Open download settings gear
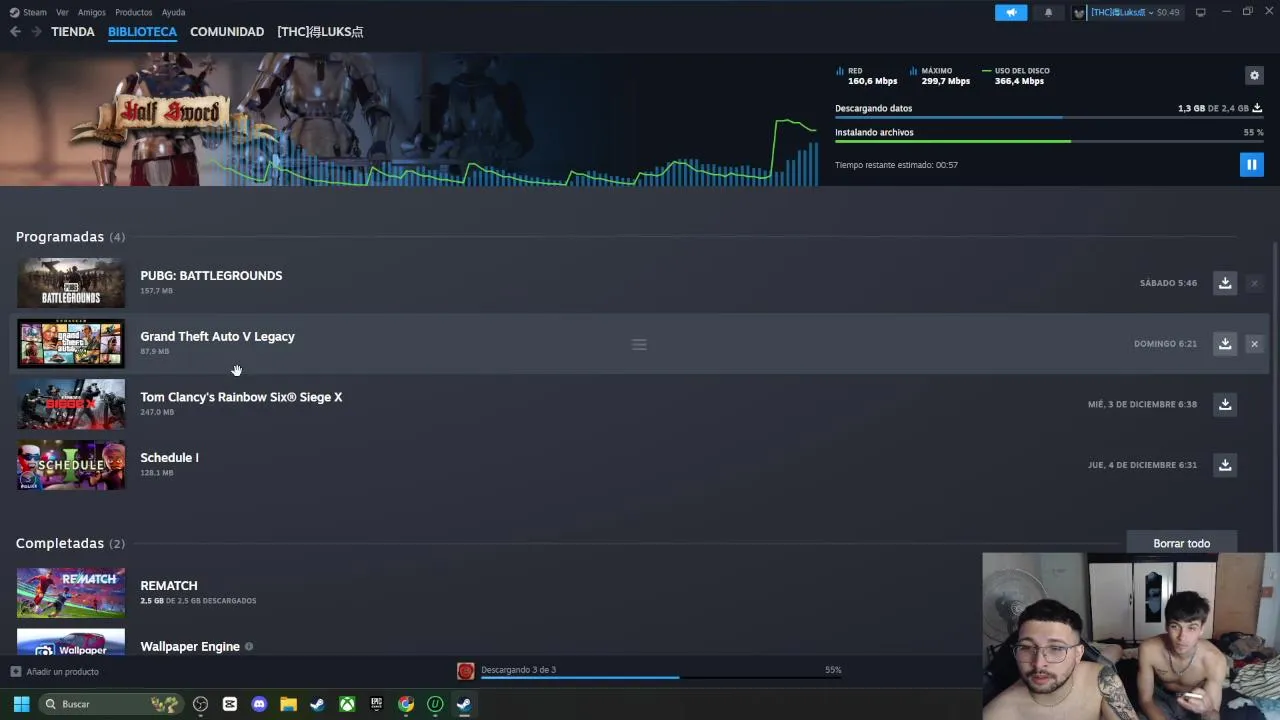 pos(1254,75)
